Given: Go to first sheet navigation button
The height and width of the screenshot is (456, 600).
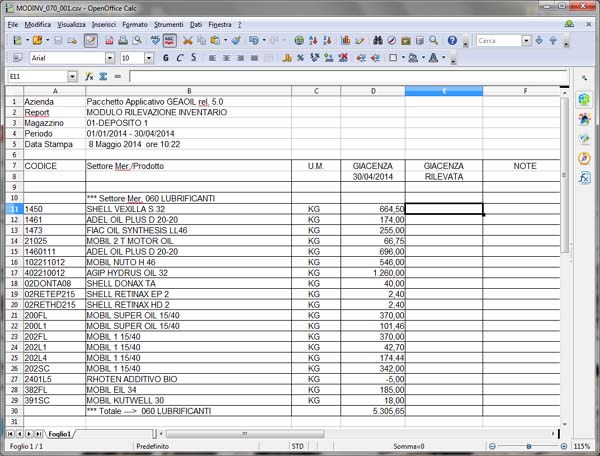Looking at the screenshot, I should click(10, 434).
